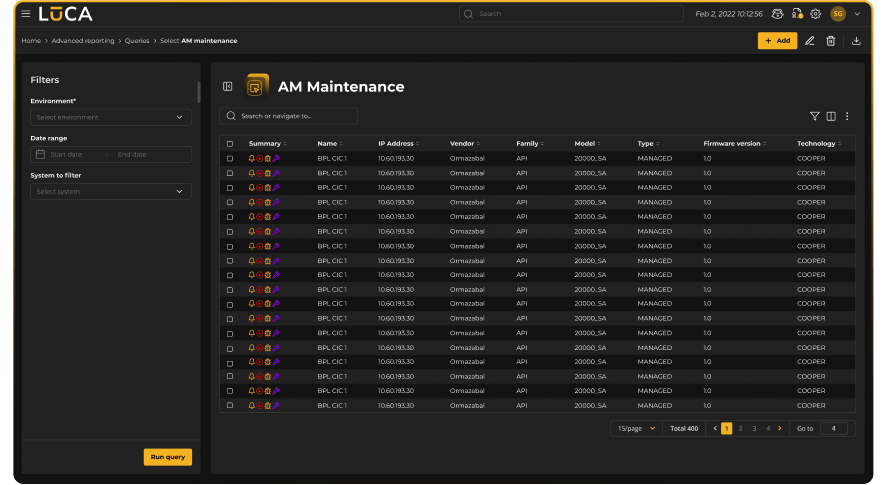Image resolution: width=887 pixels, height=485 pixels.
Task: Expand the Select system dropdown
Action: point(111,191)
